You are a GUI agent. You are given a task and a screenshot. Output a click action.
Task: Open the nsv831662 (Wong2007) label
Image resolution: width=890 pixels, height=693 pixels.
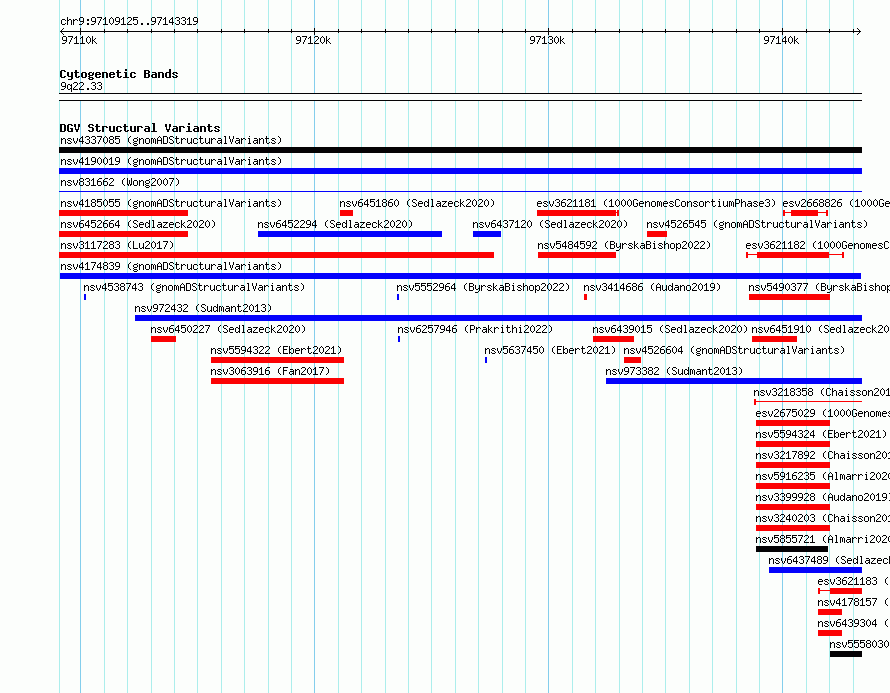pos(120,182)
